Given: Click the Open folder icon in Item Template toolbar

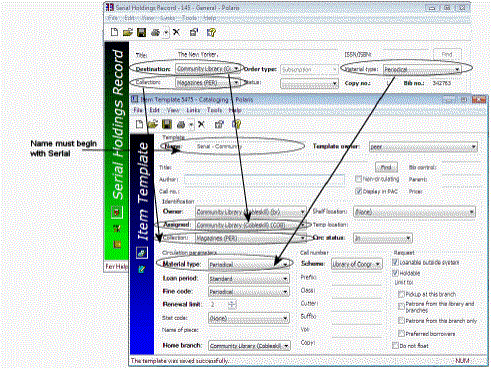Looking at the screenshot, I should pos(153,125).
